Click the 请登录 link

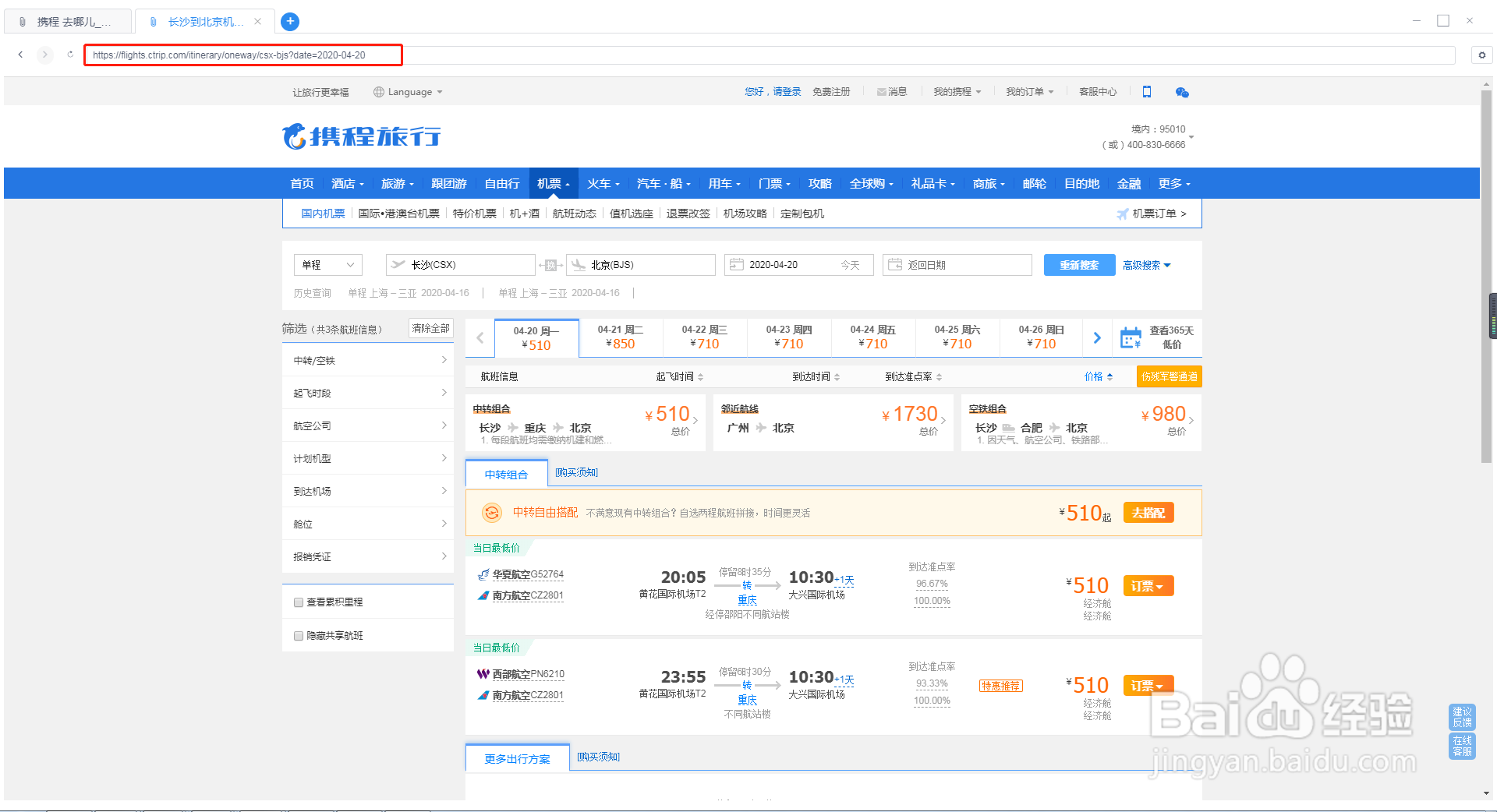787,92
